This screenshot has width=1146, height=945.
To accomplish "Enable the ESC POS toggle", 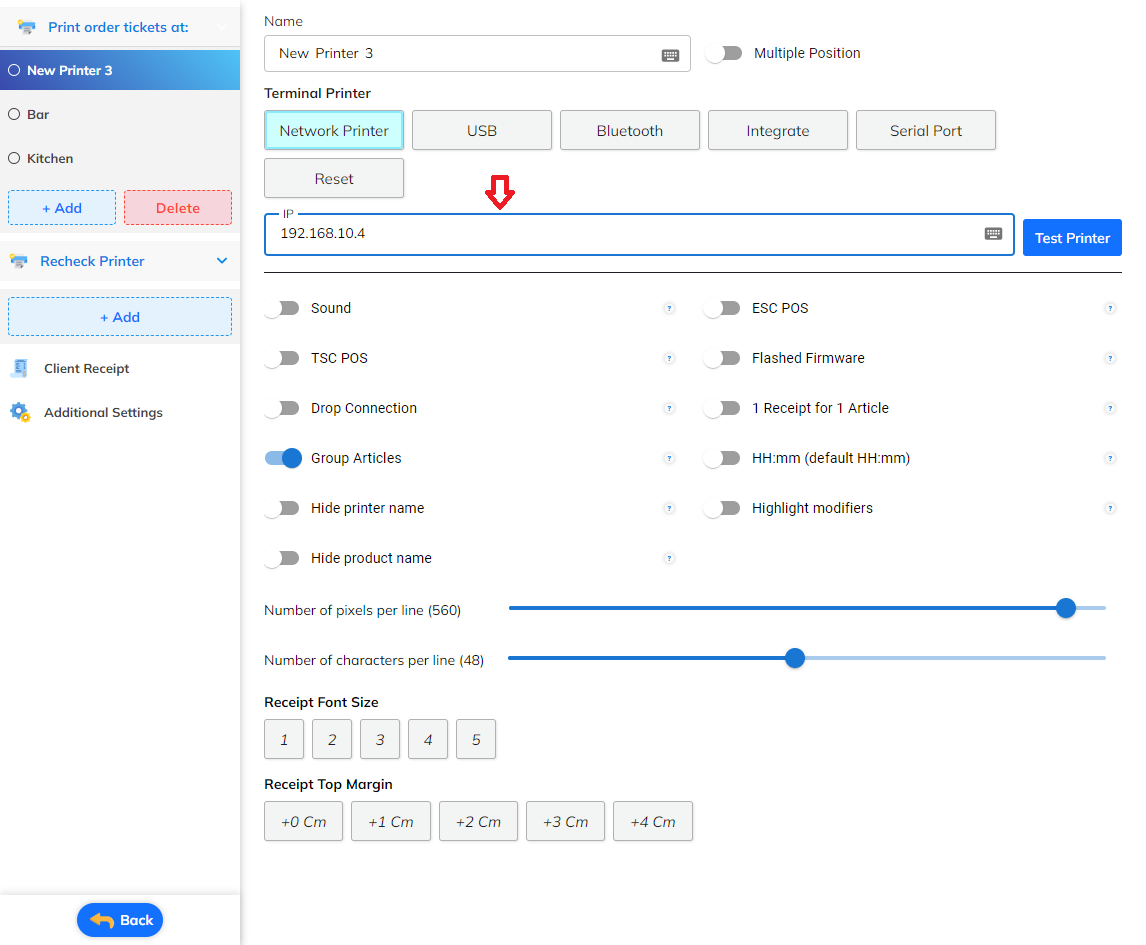I will pyautogui.click(x=722, y=308).
